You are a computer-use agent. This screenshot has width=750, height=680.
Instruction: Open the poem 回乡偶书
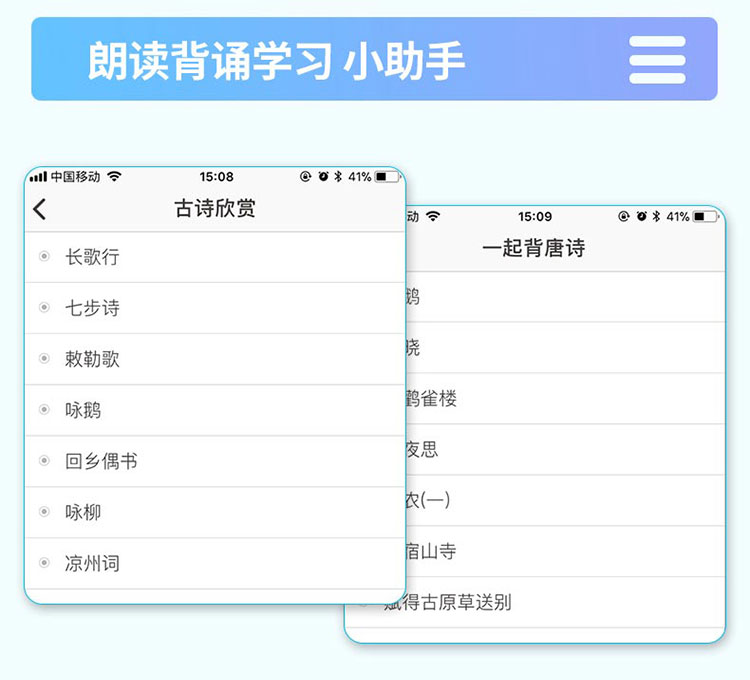[x=101, y=461]
